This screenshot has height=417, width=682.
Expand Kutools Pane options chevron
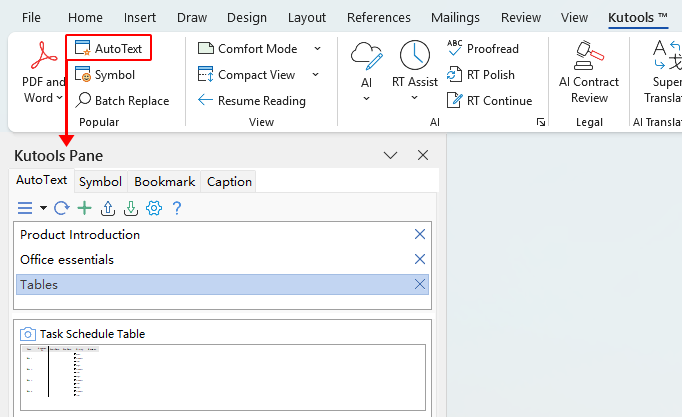[390, 155]
